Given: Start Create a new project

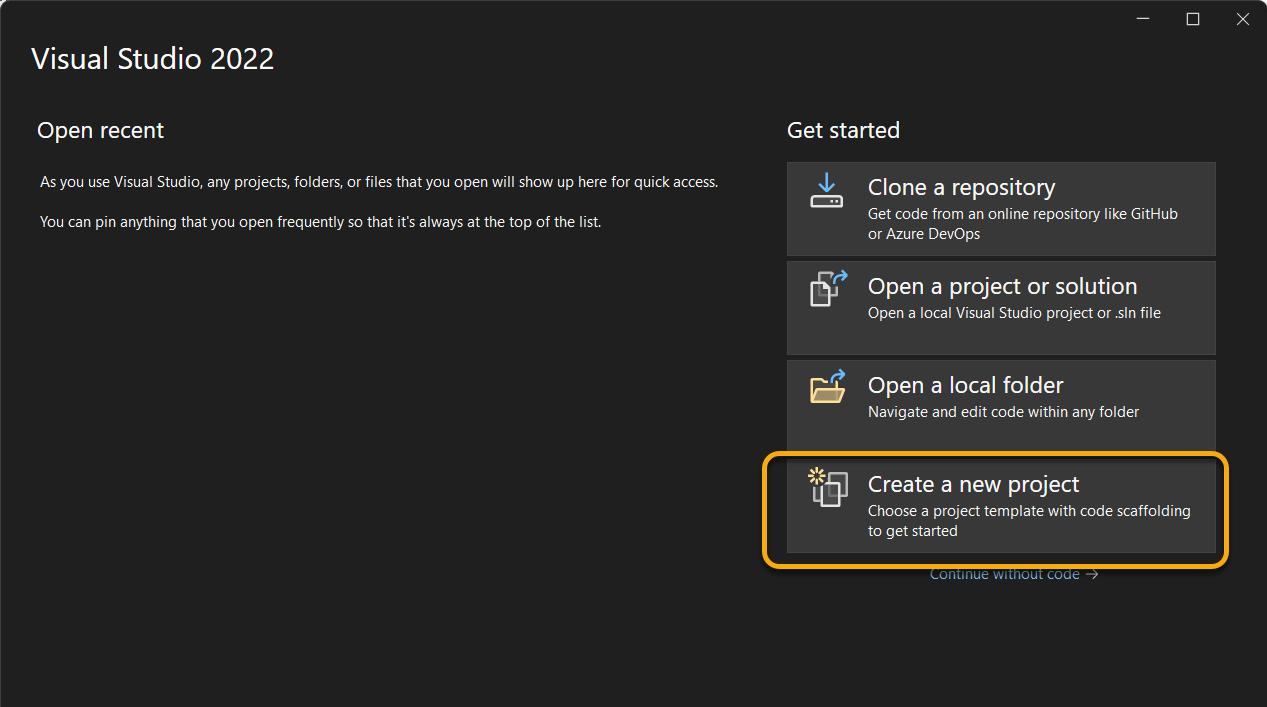Looking at the screenshot, I should click(x=1001, y=506).
